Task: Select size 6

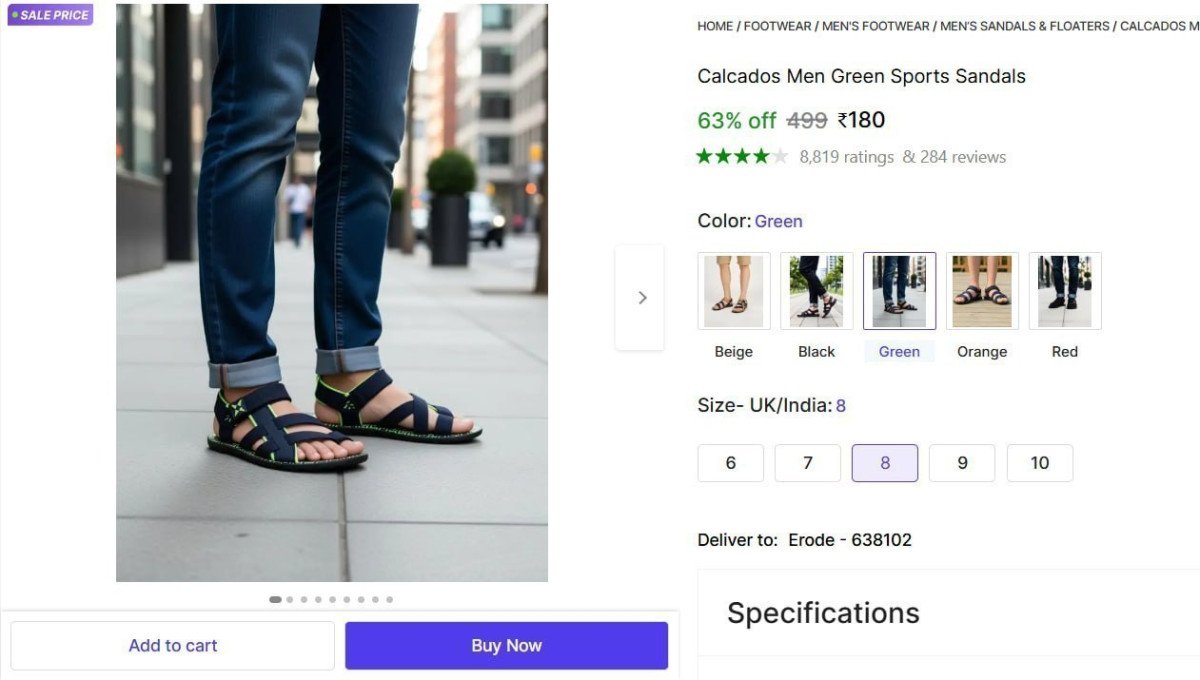Action: [x=731, y=463]
